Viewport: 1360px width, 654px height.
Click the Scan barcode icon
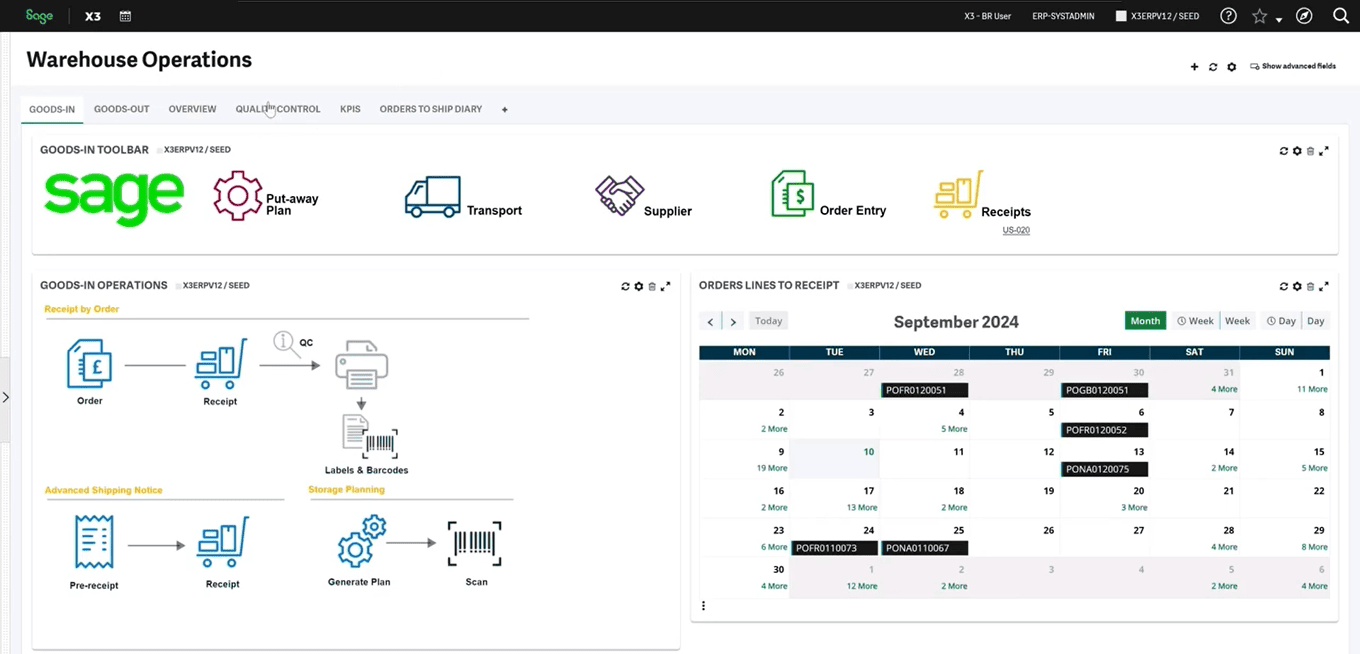(474, 545)
